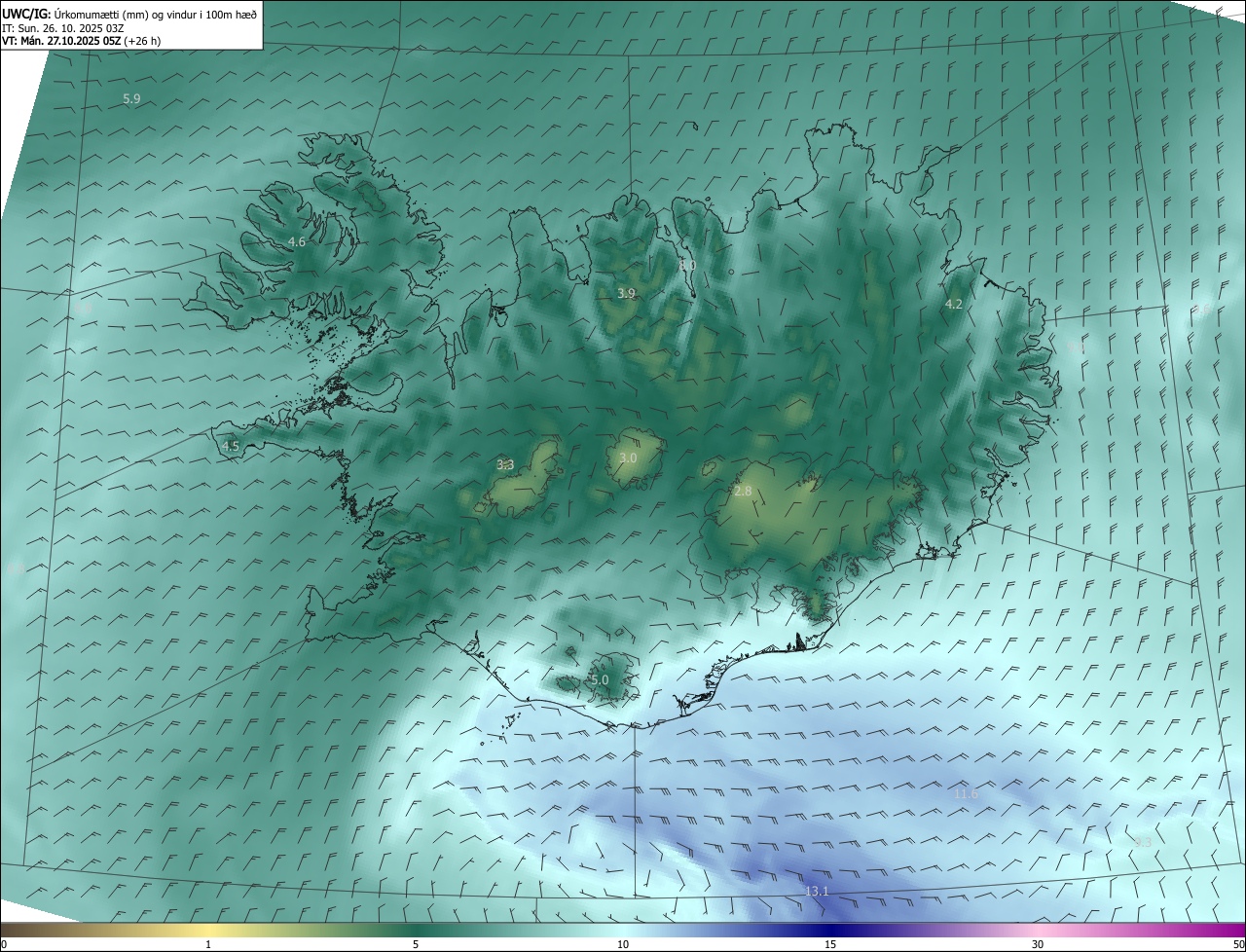Click the 5.0 value near the south coast
The width and height of the screenshot is (1246, 952).
point(600,680)
